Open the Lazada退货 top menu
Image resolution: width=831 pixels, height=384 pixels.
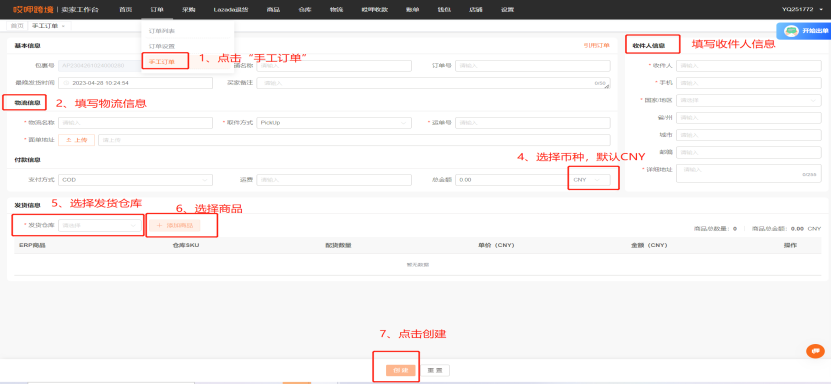229,10
